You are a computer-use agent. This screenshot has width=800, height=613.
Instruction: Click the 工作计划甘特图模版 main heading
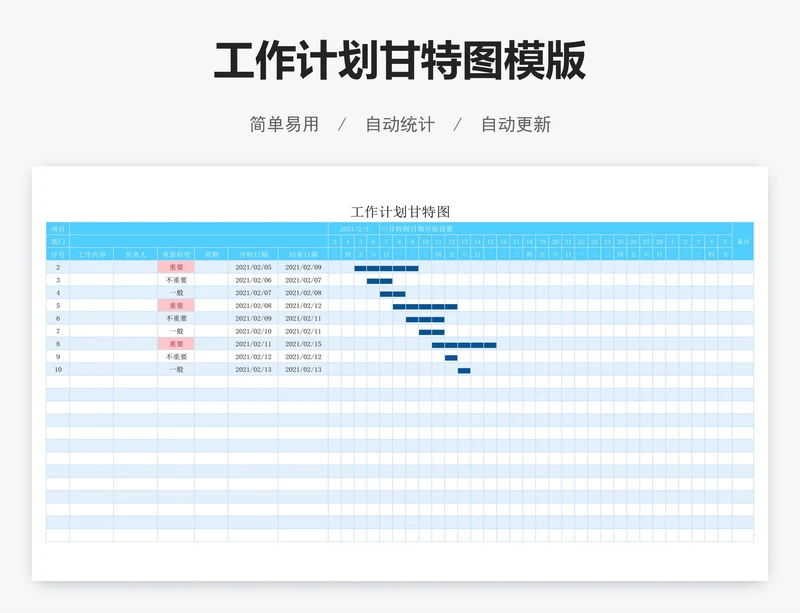pyautogui.click(x=399, y=61)
